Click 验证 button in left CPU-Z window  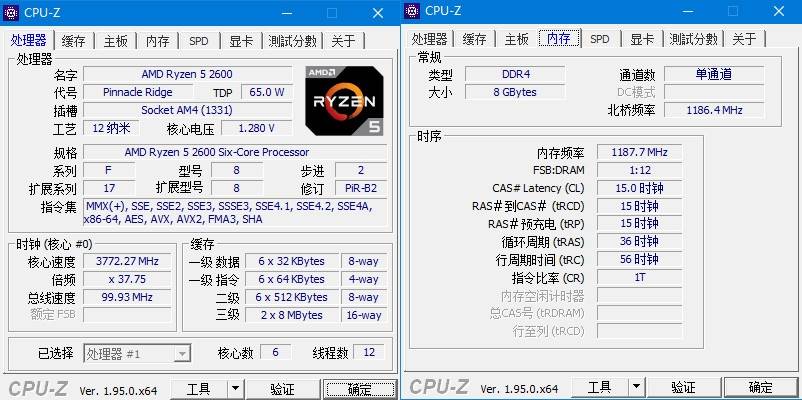click(282, 389)
